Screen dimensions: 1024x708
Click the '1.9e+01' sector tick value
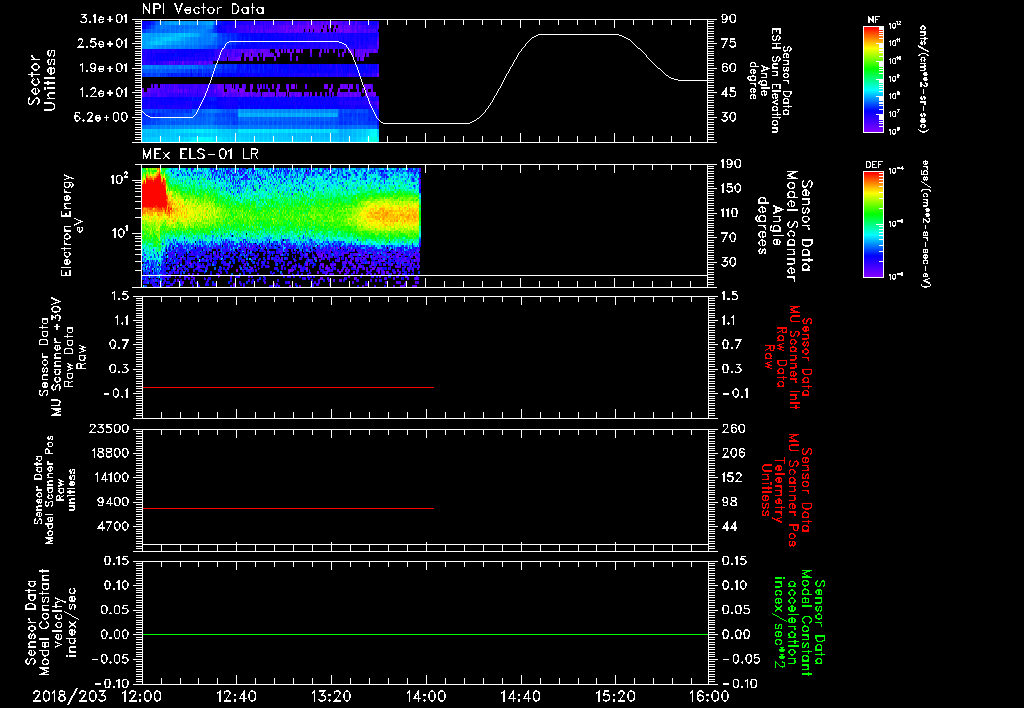click(103, 68)
